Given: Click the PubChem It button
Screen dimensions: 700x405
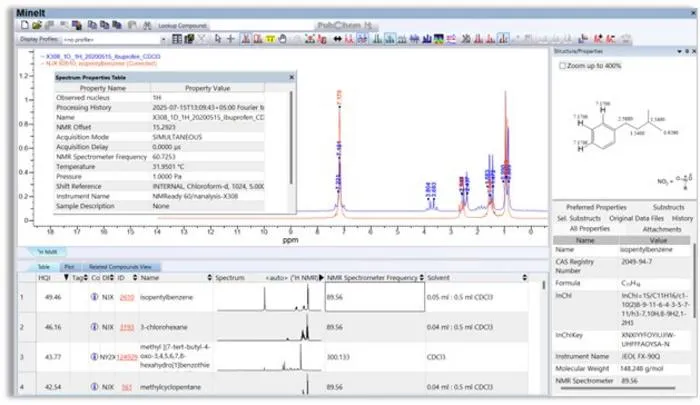Looking at the screenshot, I should pyautogui.click(x=344, y=25).
